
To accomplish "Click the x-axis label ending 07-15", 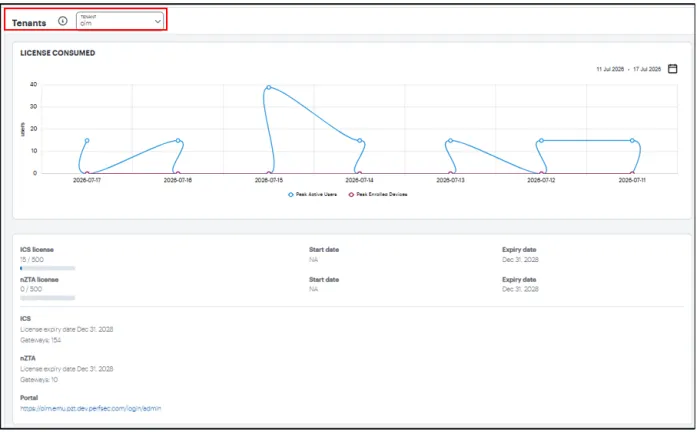I will [x=268, y=180].
